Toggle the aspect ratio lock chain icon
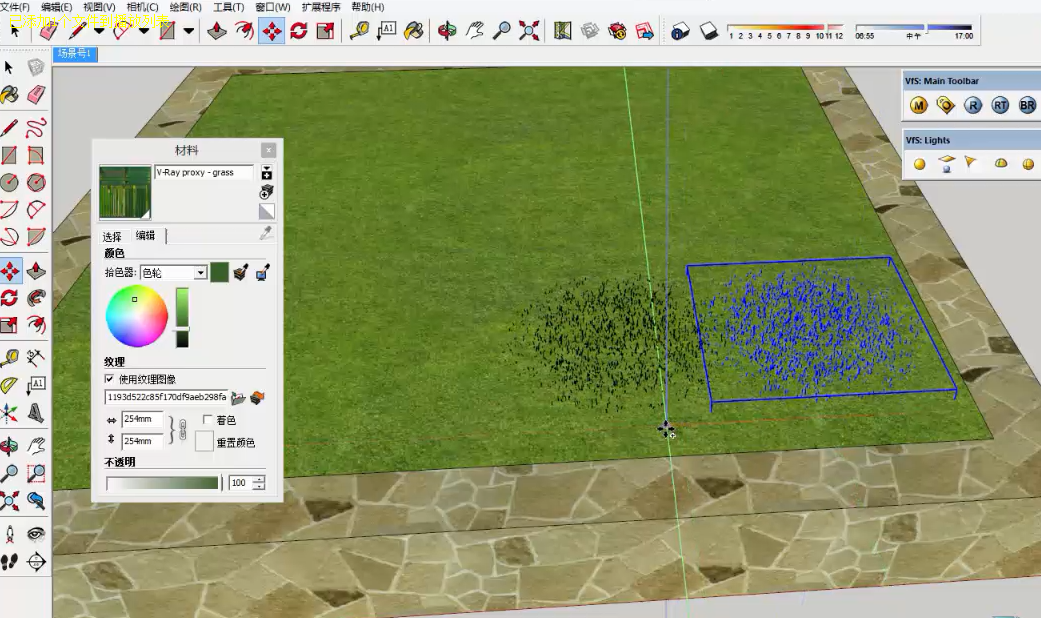This screenshot has height=618, width=1041. coord(181,430)
